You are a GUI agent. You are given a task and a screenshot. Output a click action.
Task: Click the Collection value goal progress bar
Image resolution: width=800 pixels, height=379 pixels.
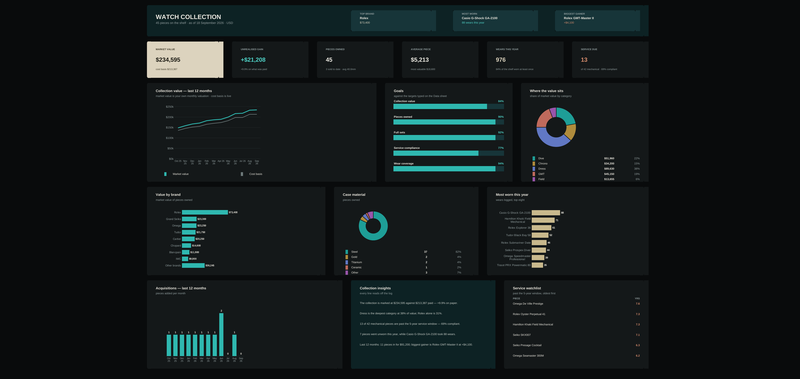click(x=448, y=107)
